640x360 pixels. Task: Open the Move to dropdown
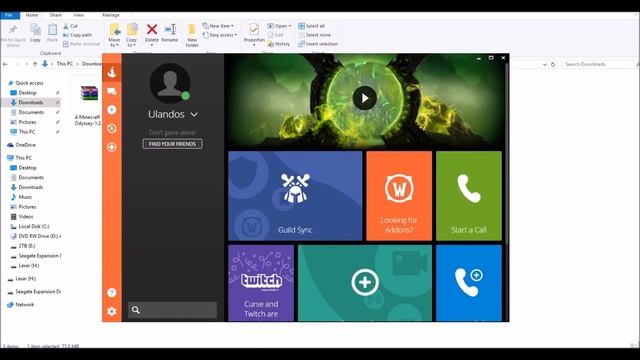click(114, 35)
